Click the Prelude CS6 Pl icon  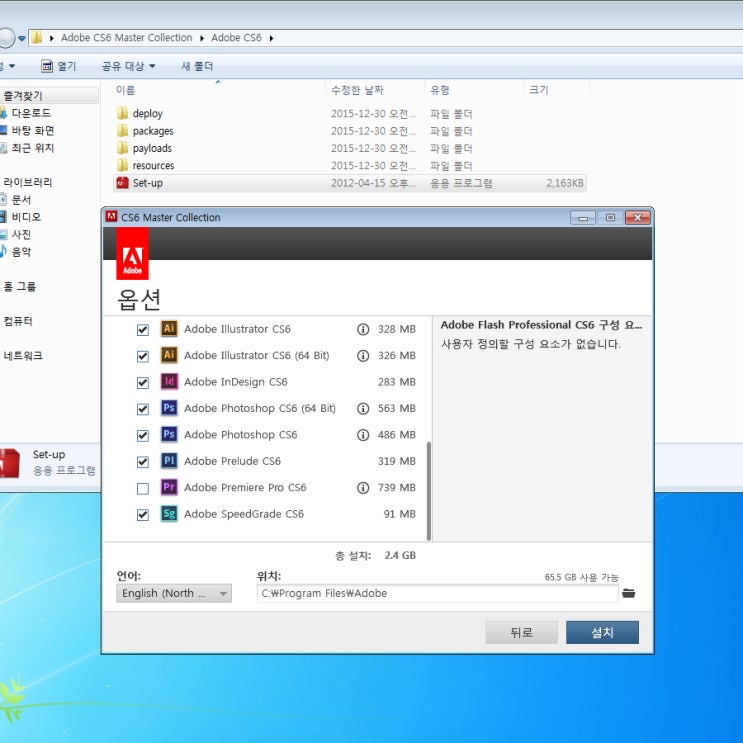click(169, 461)
